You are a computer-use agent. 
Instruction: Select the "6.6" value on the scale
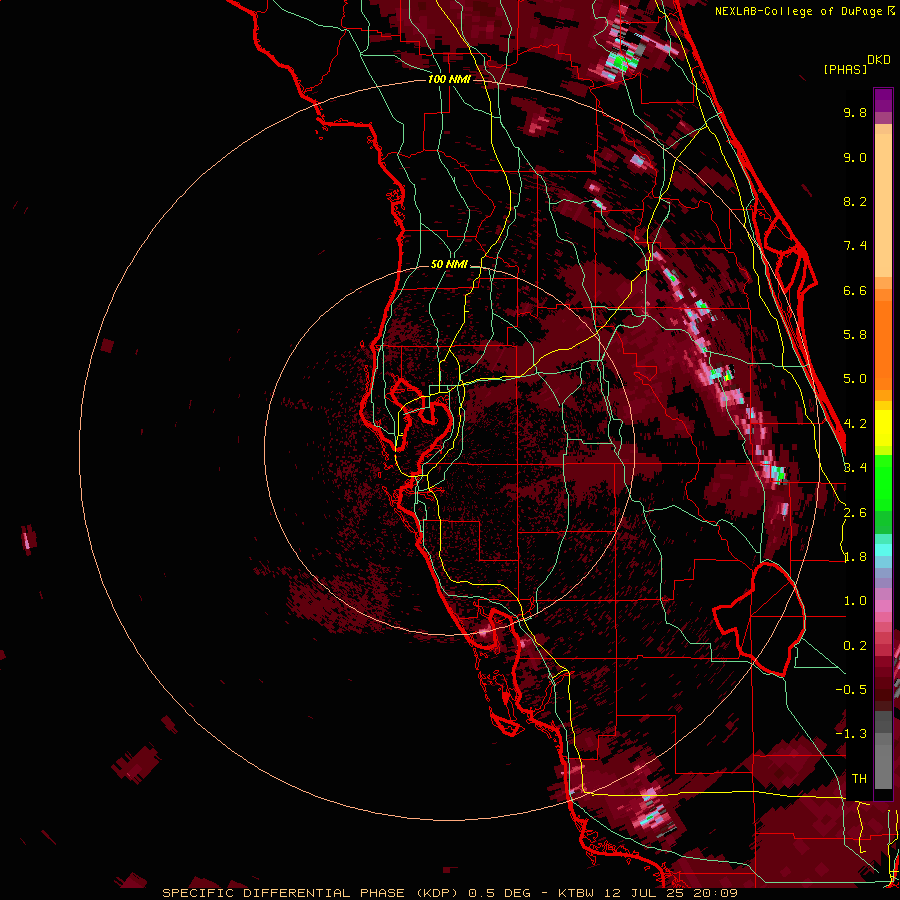855,290
